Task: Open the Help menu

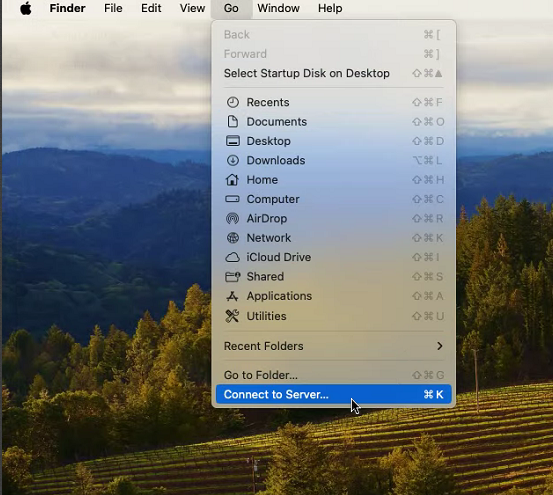Action: click(330, 8)
